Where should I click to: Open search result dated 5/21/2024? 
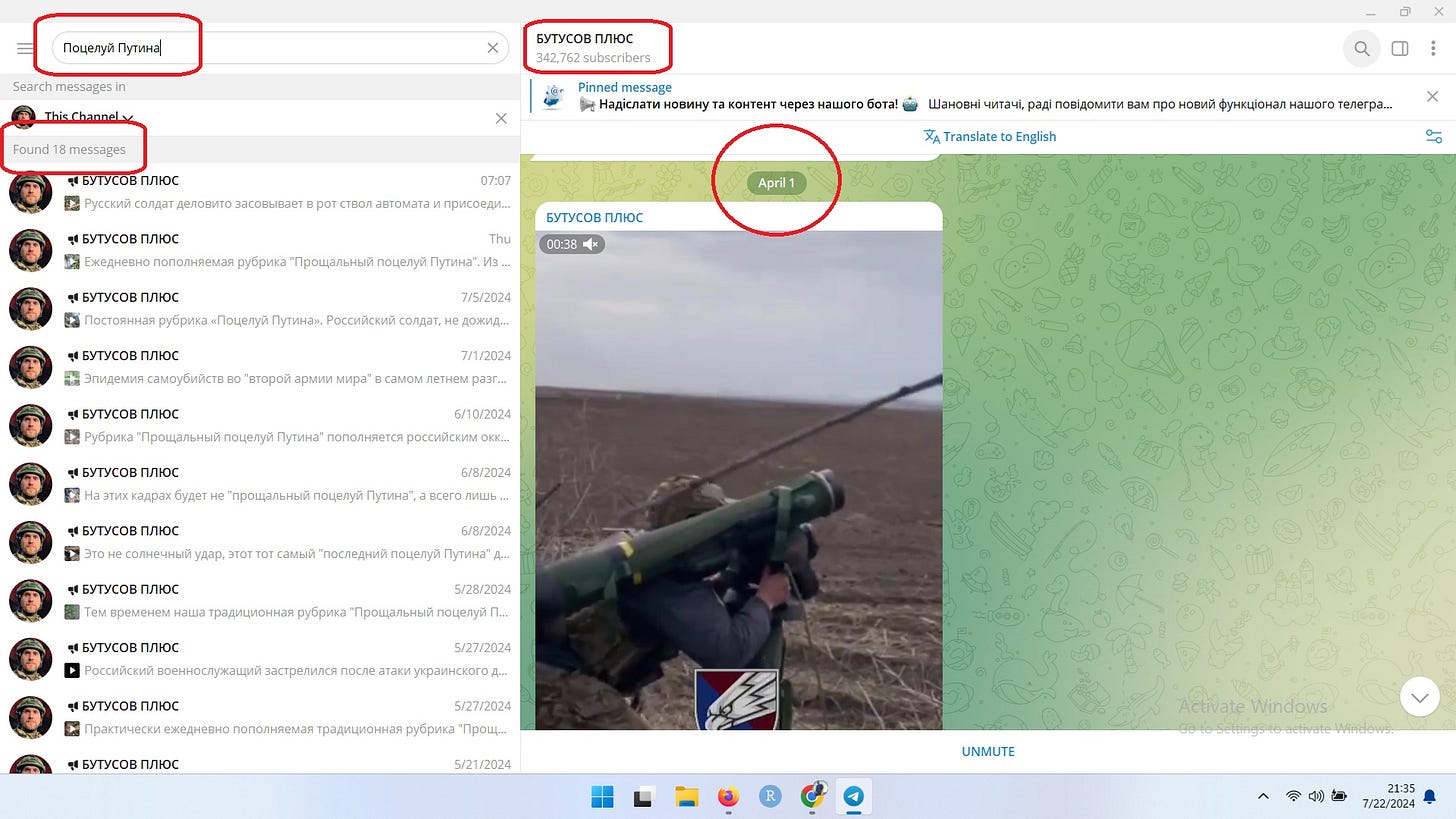(x=260, y=760)
